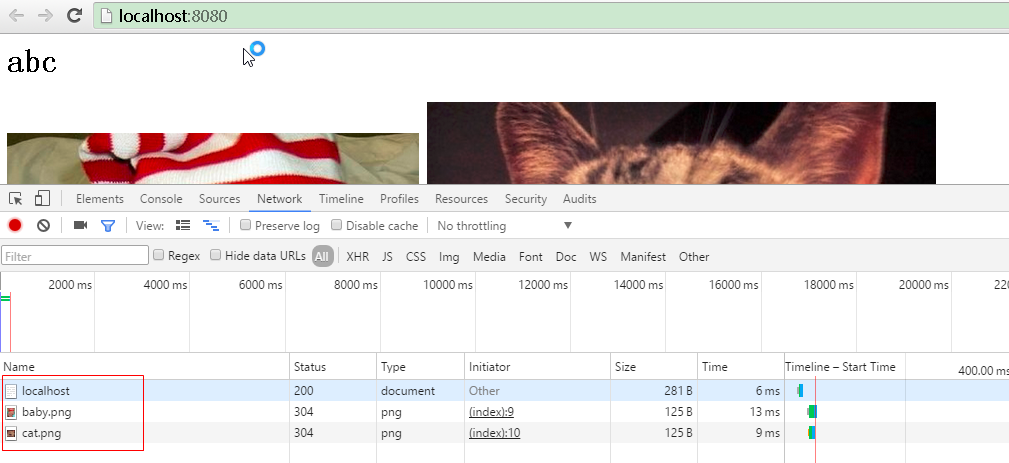Sort by the Name column header
This screenshot has height=463, width=1009.
(x=145, y=367)
